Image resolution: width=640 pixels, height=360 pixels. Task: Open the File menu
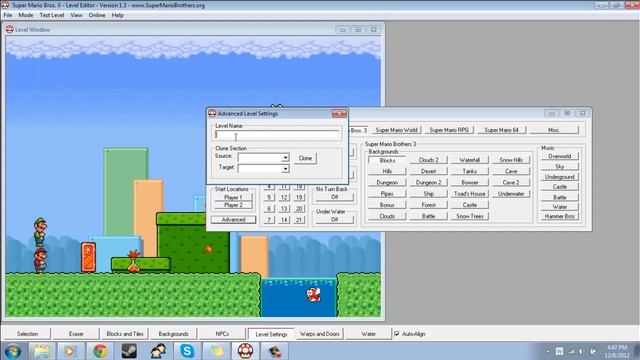pos(8,15)
